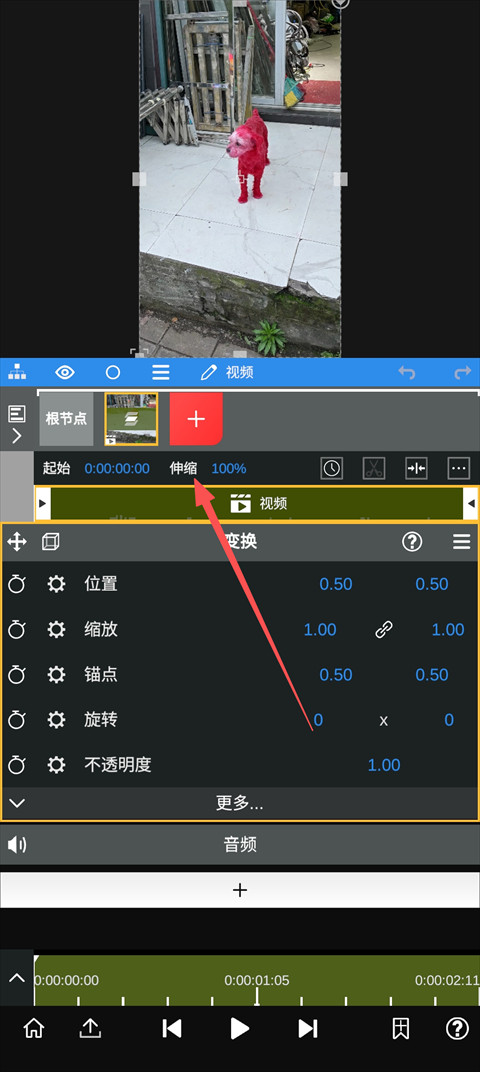Toggle keyframe stopwatch for 位置
Screen dimensions: 480x1072
point(17,584)
